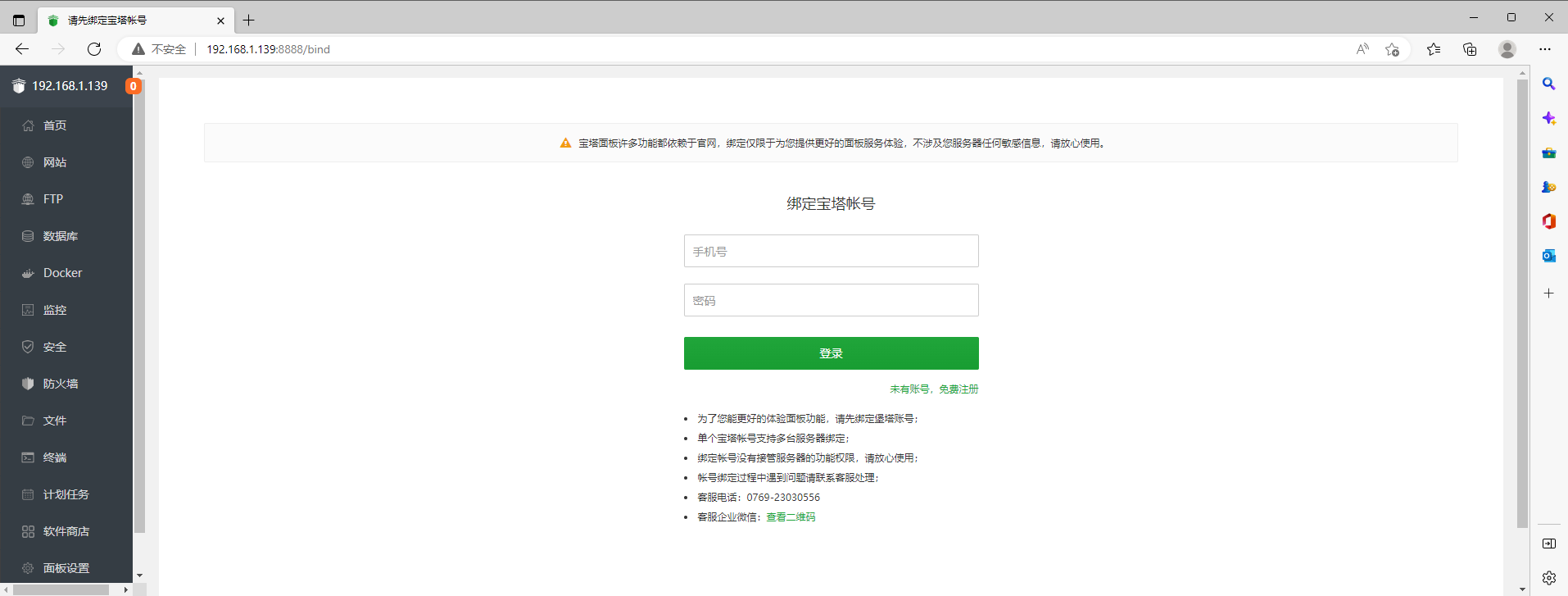Click the 不安全 security warning indicator

(x=159, y=49)
